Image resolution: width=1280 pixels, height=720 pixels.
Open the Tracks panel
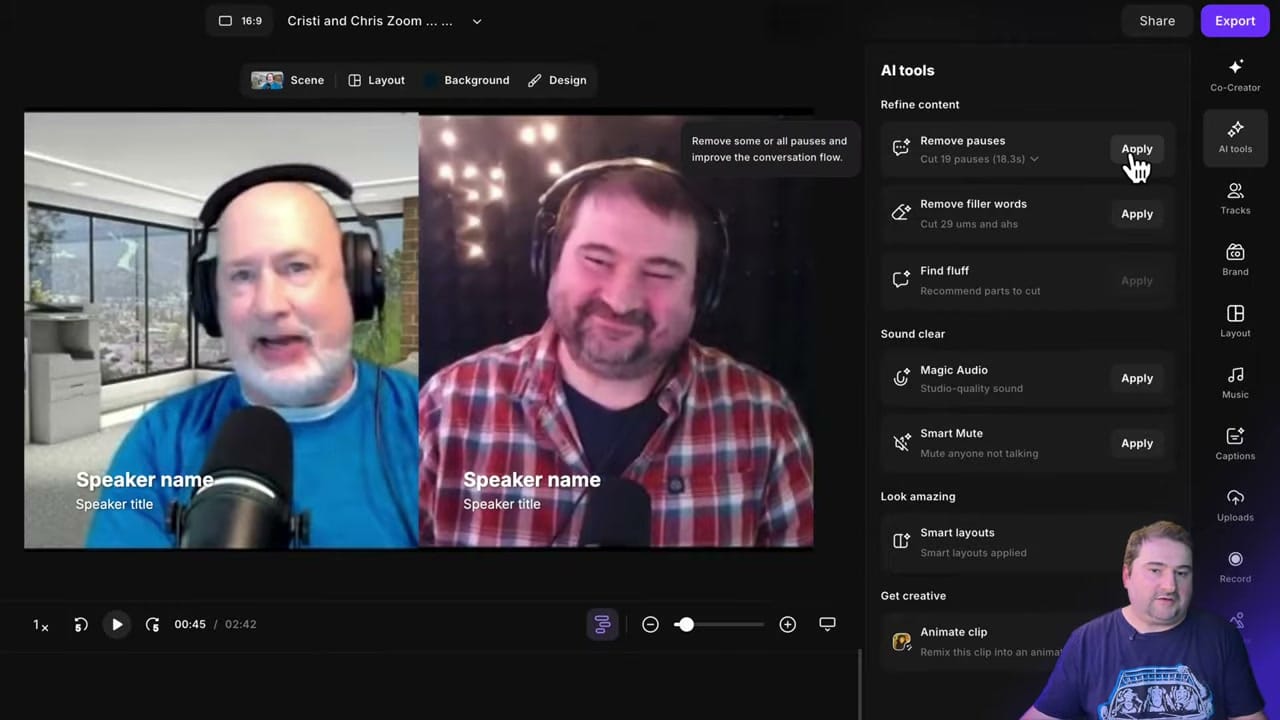click(x=1235, y=198)
